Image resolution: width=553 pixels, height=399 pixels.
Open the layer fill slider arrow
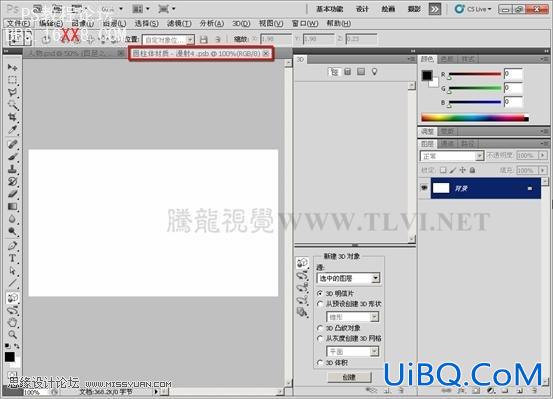[x=542, y=170]
